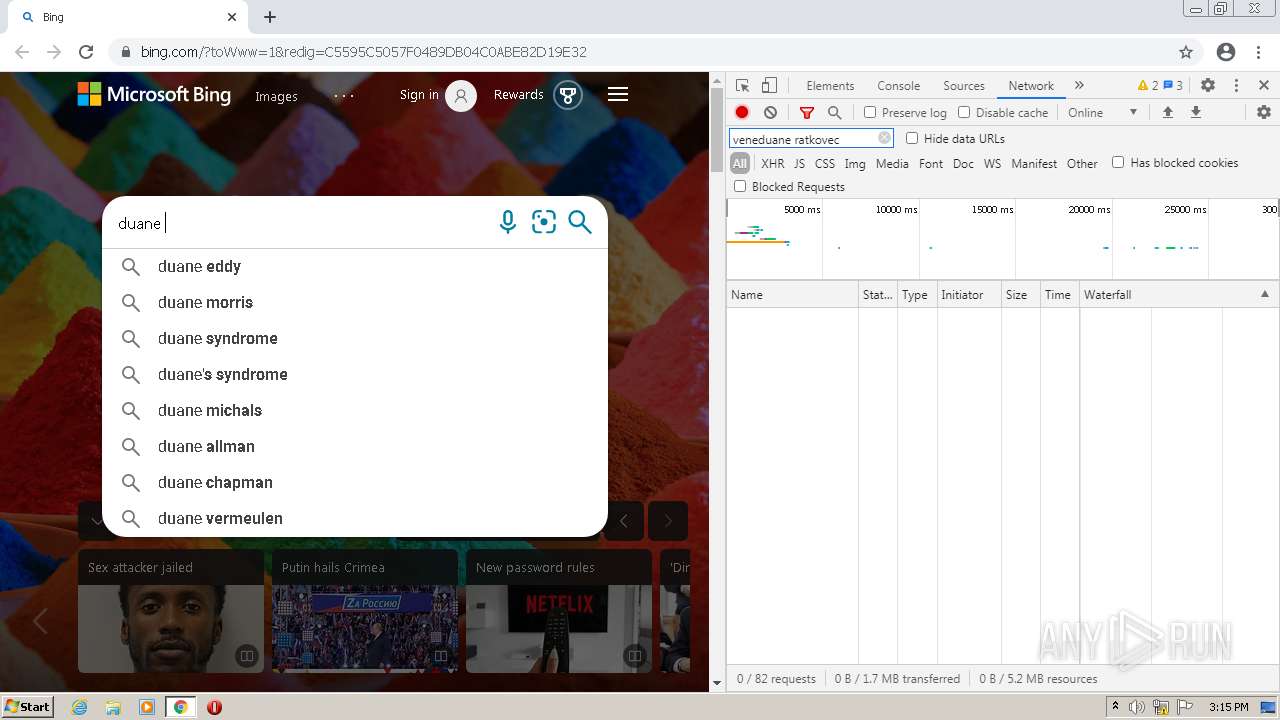
Task: Open Network settings gear icon
Action: (x=1264, y=112)
